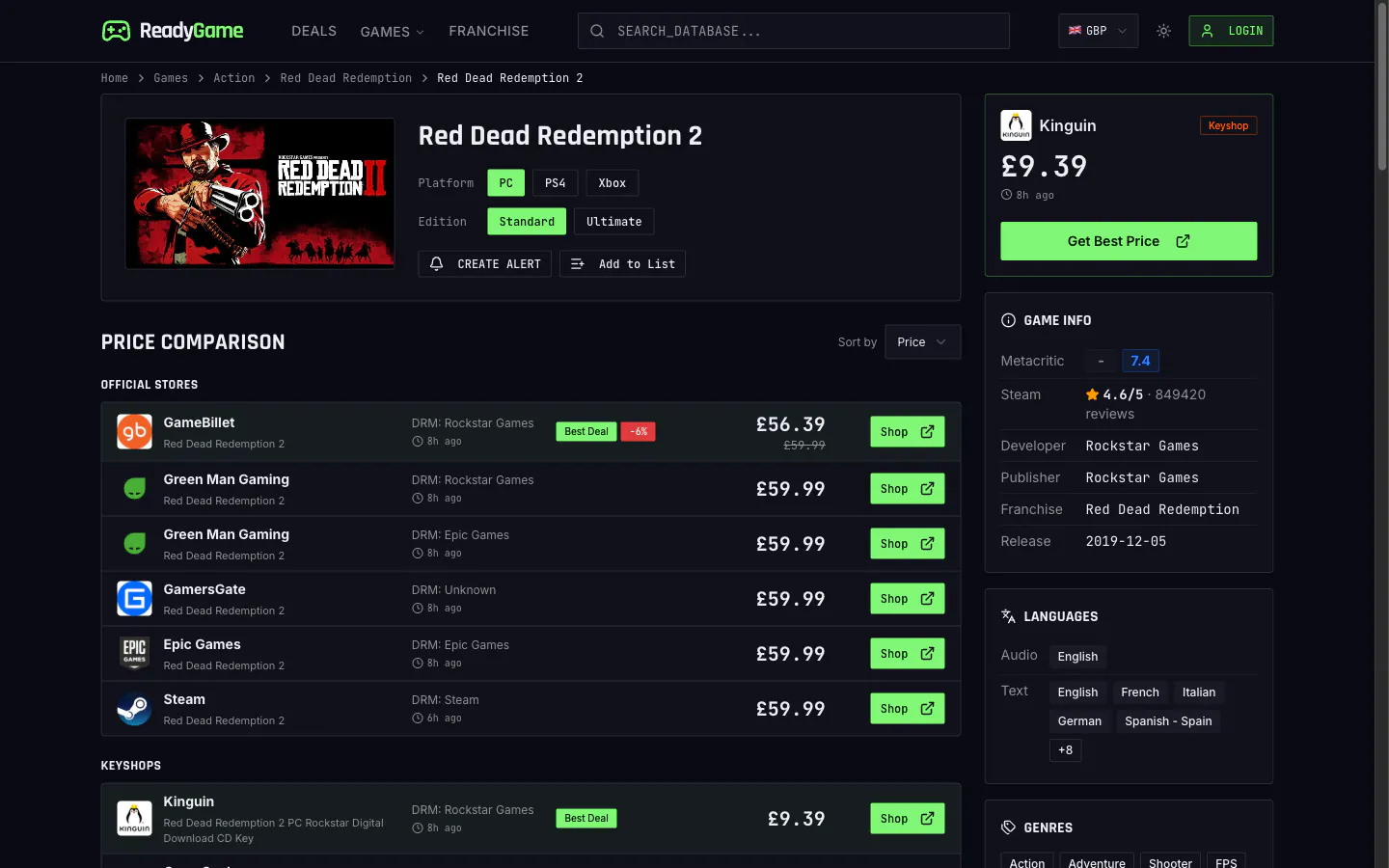Expand the +8 more text languages
Viewport: 1389px width, 868px height.
pos(1066,750)
